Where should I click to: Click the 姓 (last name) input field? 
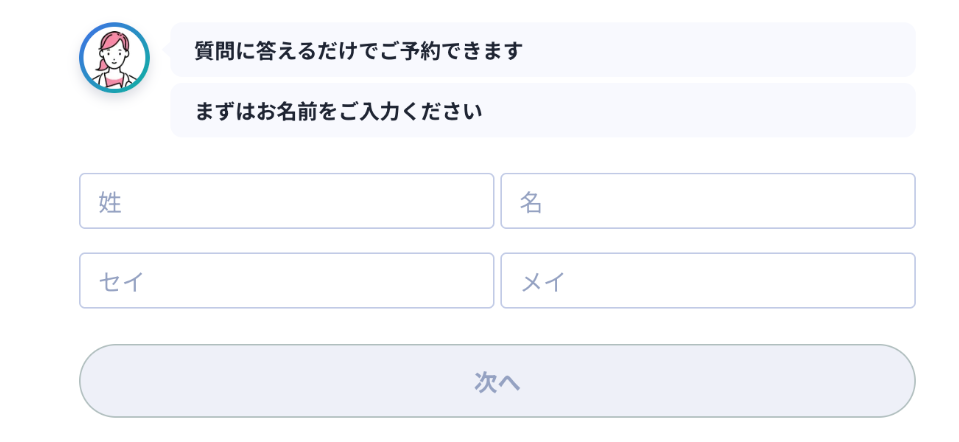click(286, 201)
